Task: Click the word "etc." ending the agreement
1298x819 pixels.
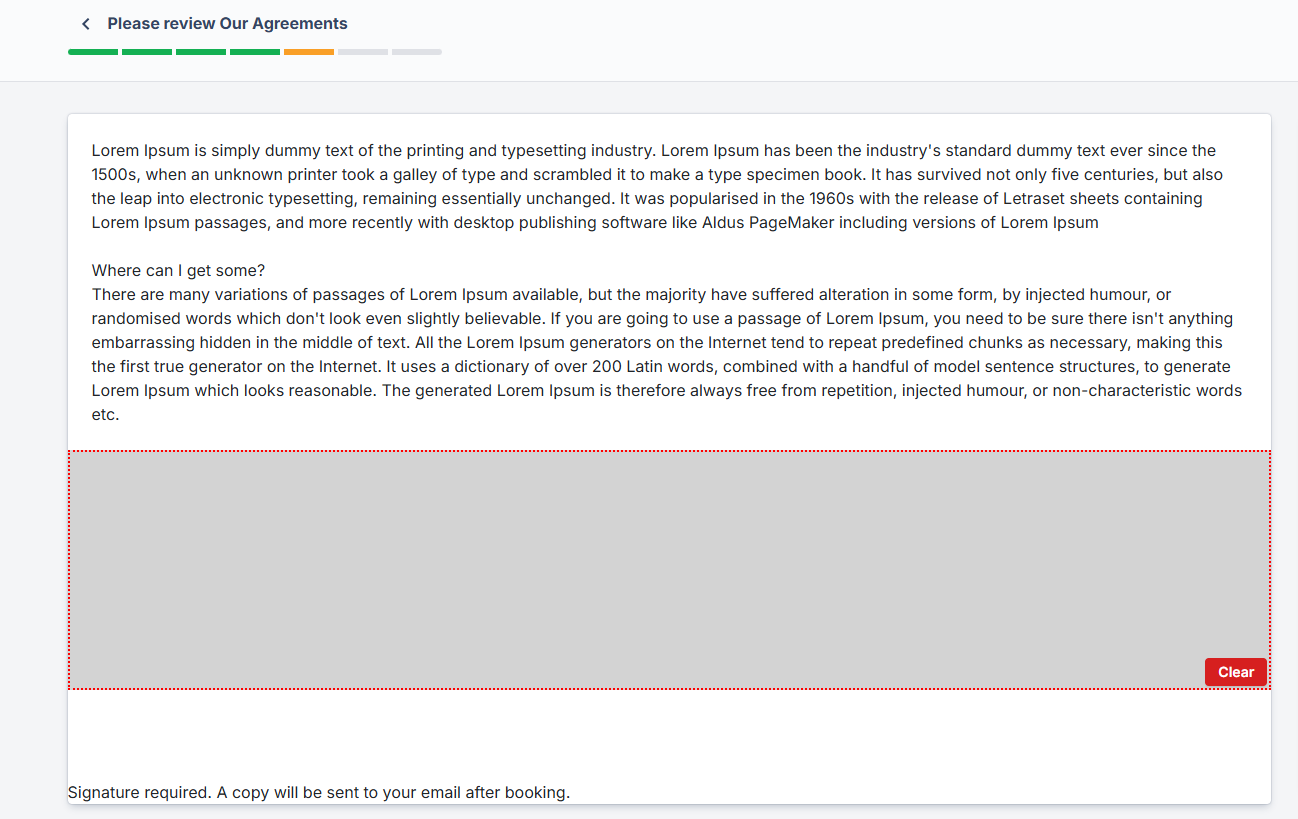Action: 105,415
